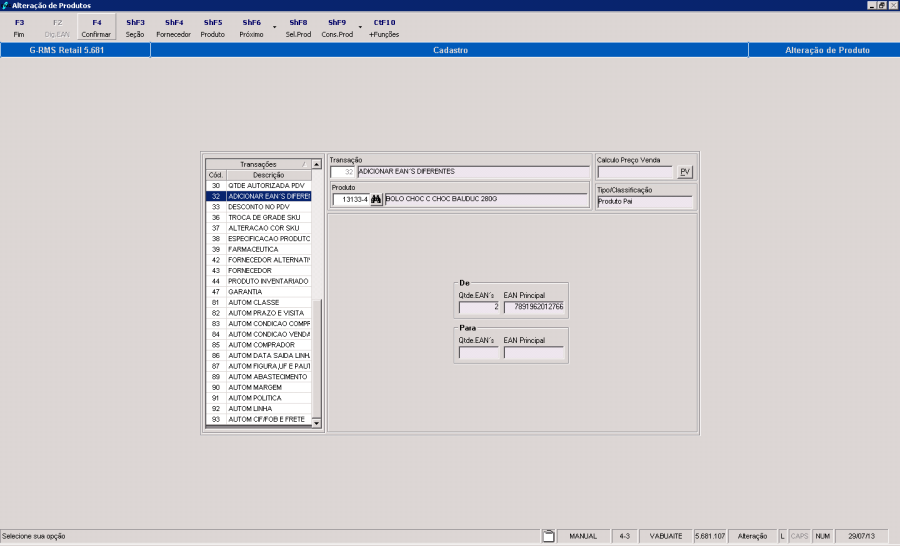Click MANUAL in the status bar

pos(583,536)
